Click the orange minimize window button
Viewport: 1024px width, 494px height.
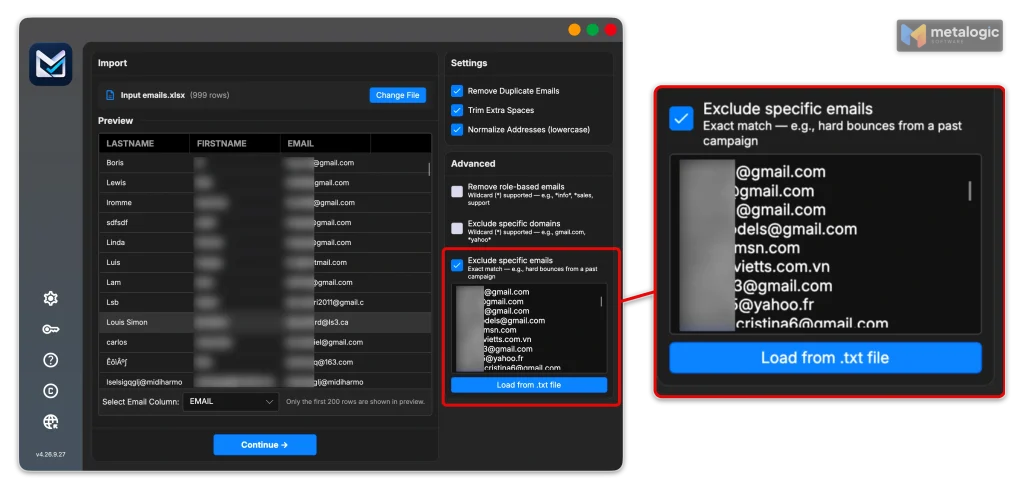pos(574,29)
